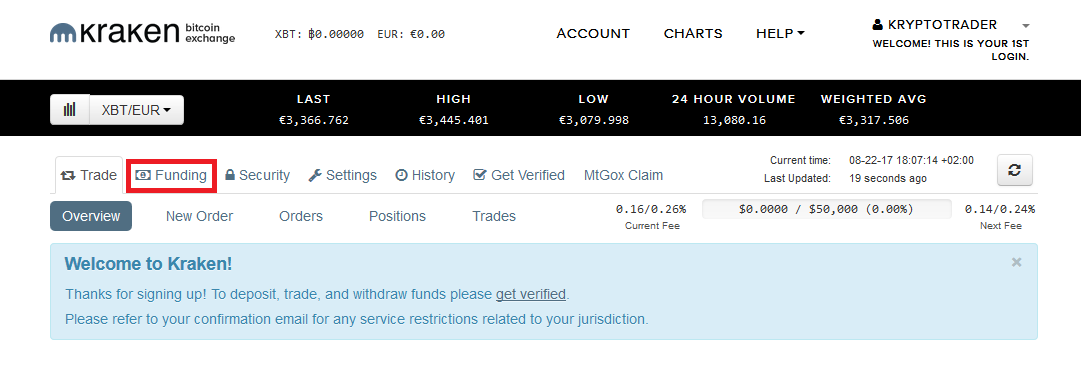
Task: Open the chart bars icon button
Action: tap(70, 110)
